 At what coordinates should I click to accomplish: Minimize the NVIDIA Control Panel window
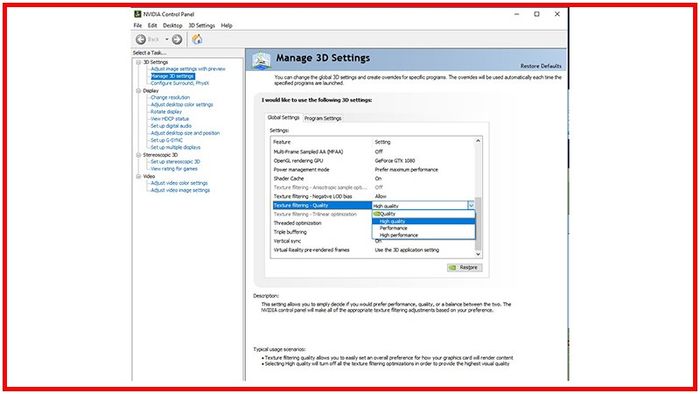coord(517,14)
